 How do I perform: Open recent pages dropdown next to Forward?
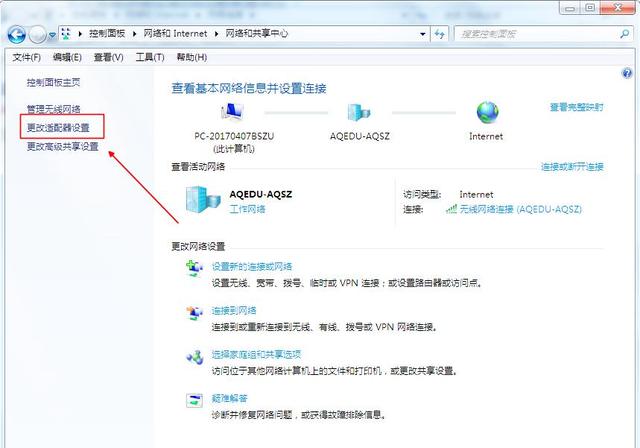(52, 35)
